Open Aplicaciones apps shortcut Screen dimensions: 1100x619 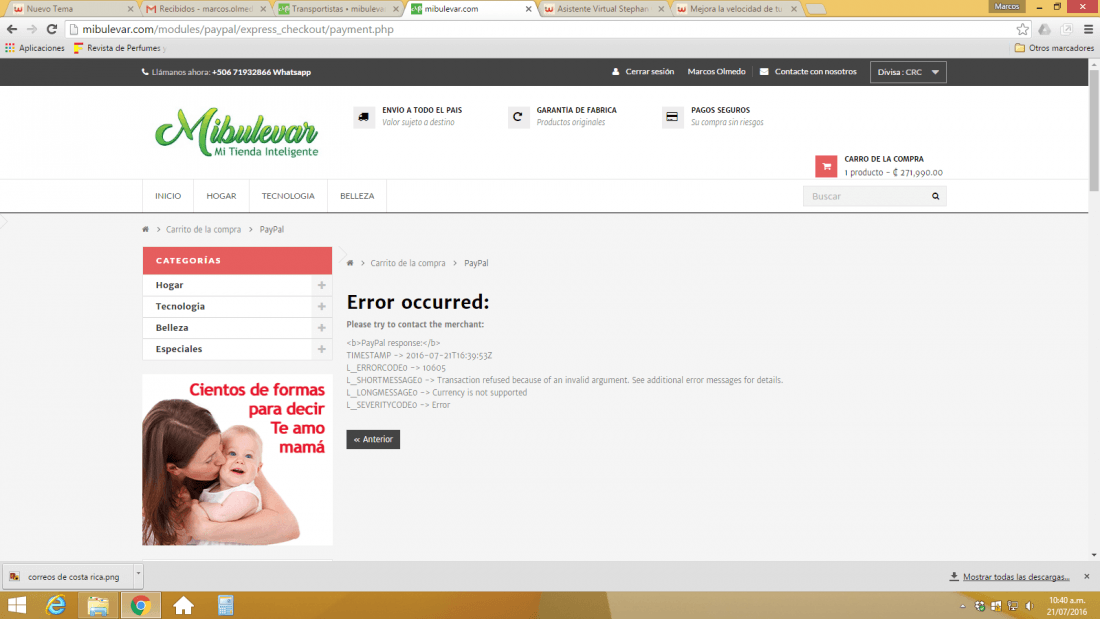pos(35,48)
